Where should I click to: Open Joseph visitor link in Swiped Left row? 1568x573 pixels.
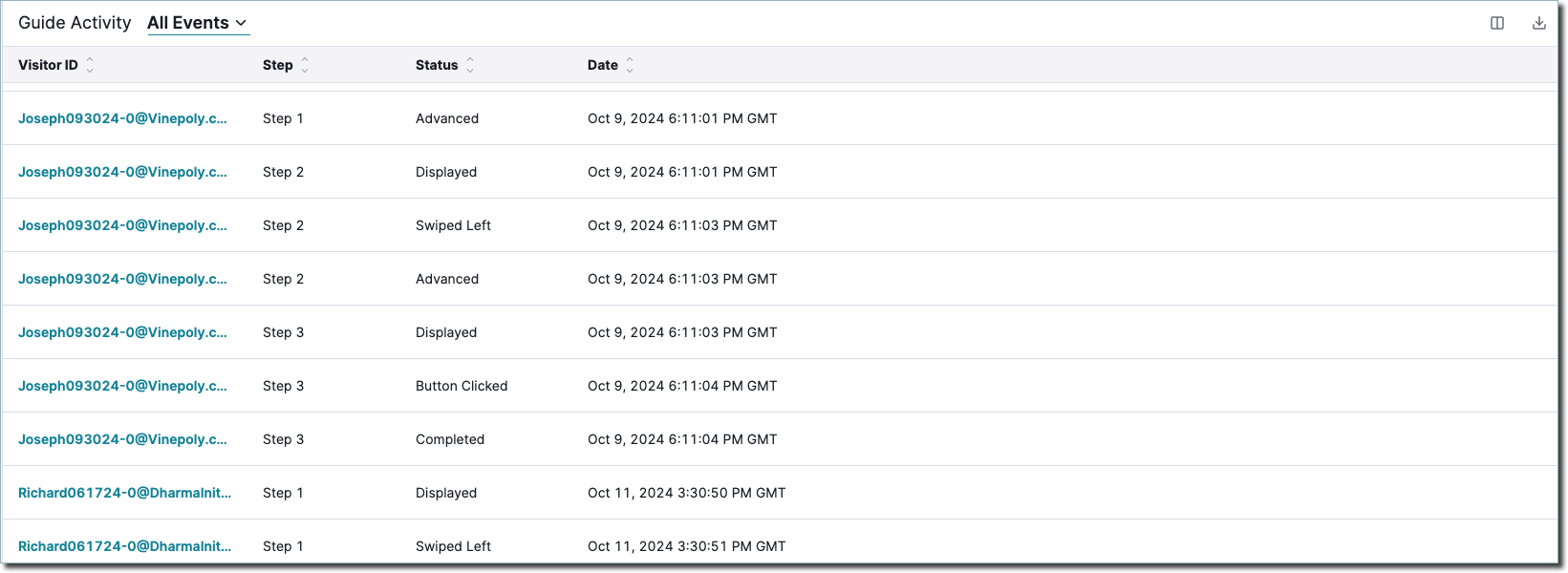tap(122, 225)
